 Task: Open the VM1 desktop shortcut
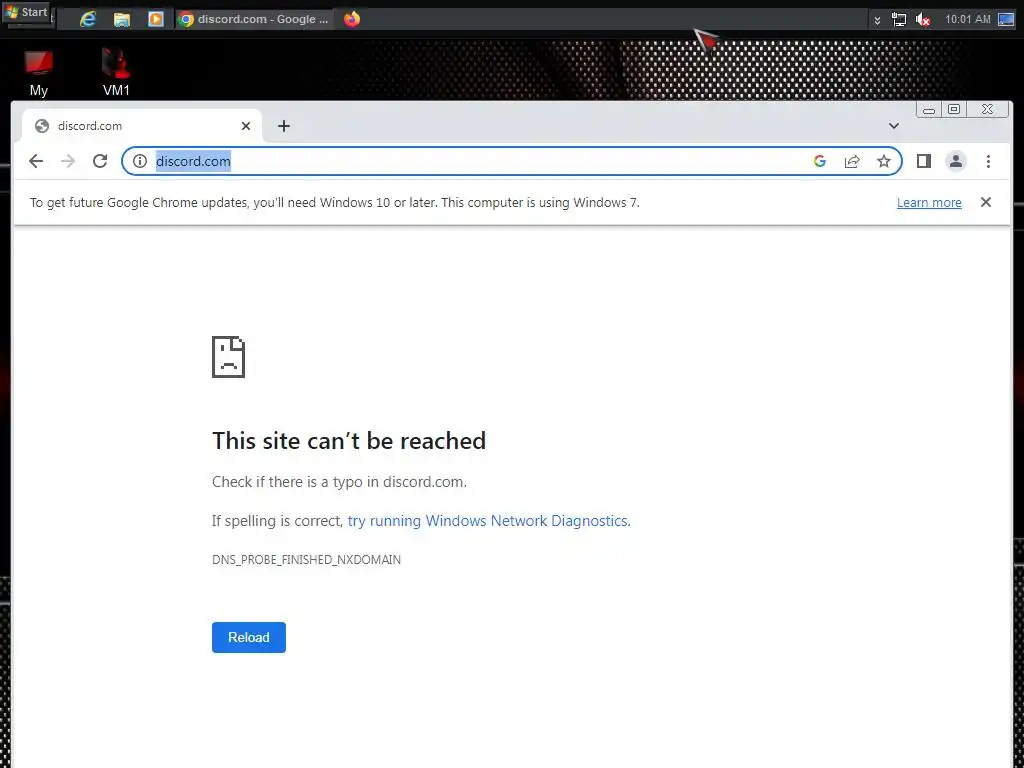click(116, 73)
